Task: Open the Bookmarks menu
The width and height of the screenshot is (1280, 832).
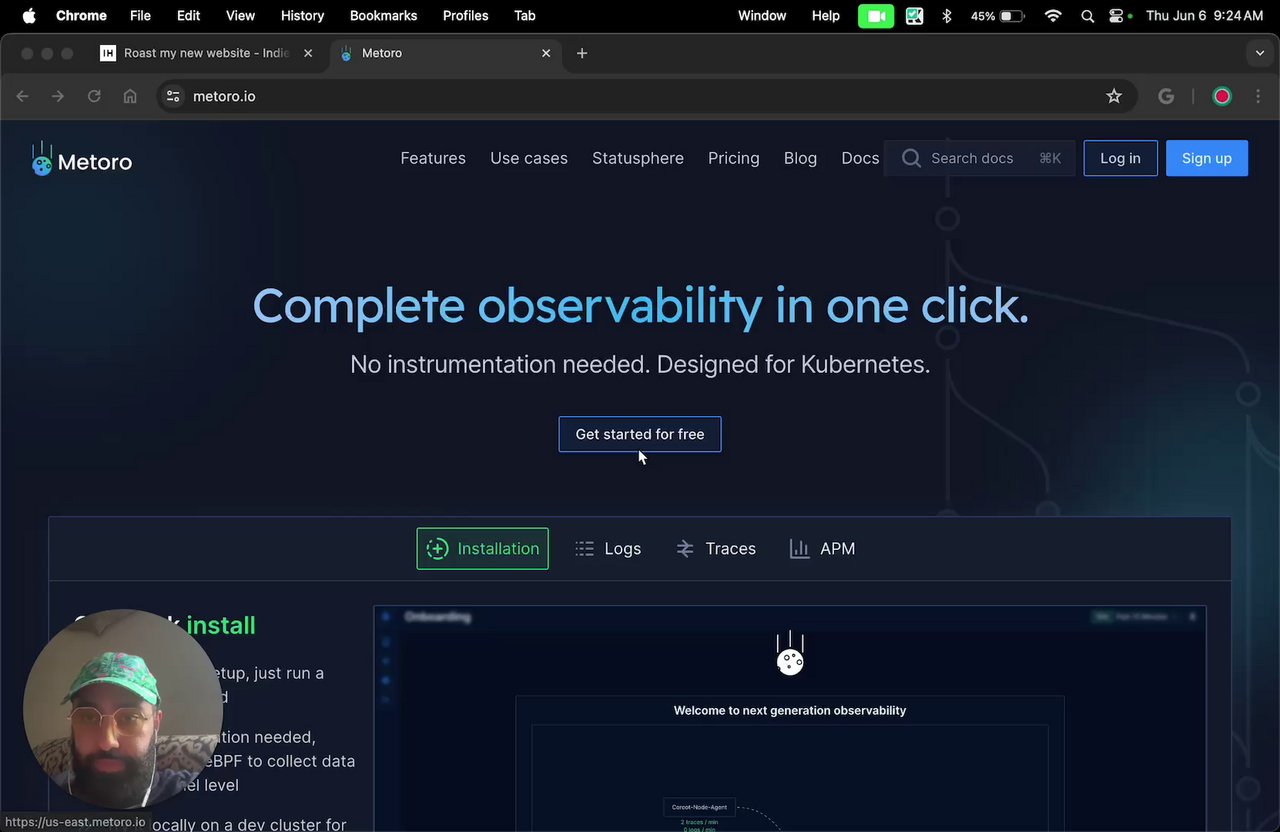Action: click(x=383, y=16)
